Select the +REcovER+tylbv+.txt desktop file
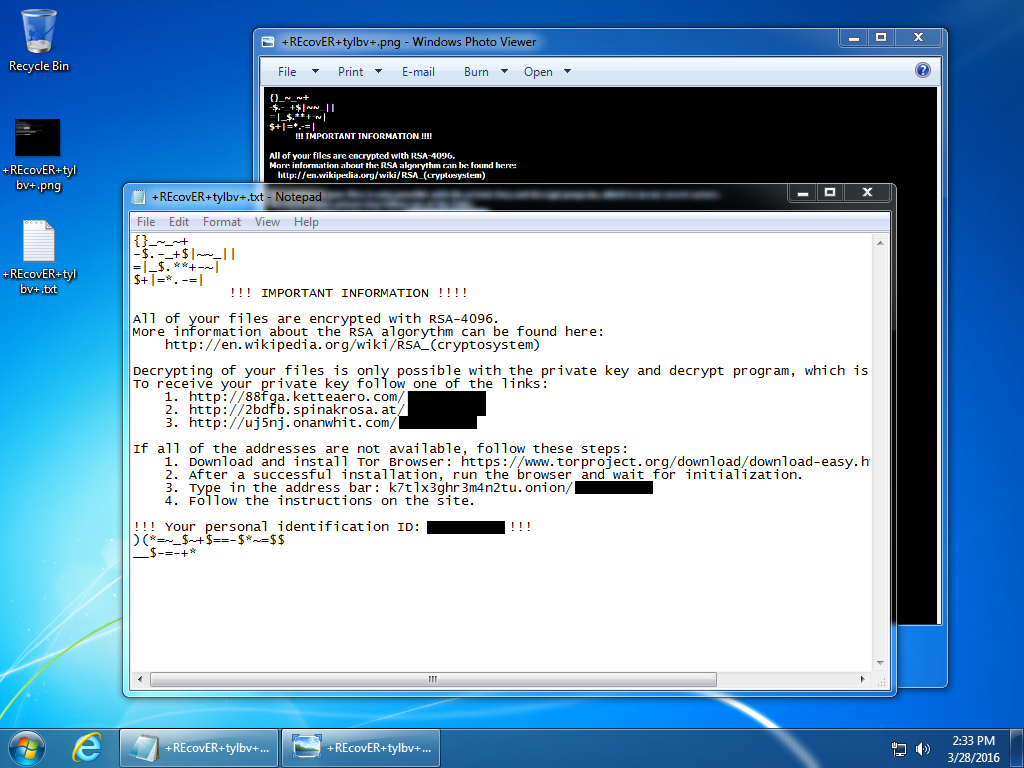This screenshot has width=1024, height=768. pyautogui.click(x=38, y=256)
